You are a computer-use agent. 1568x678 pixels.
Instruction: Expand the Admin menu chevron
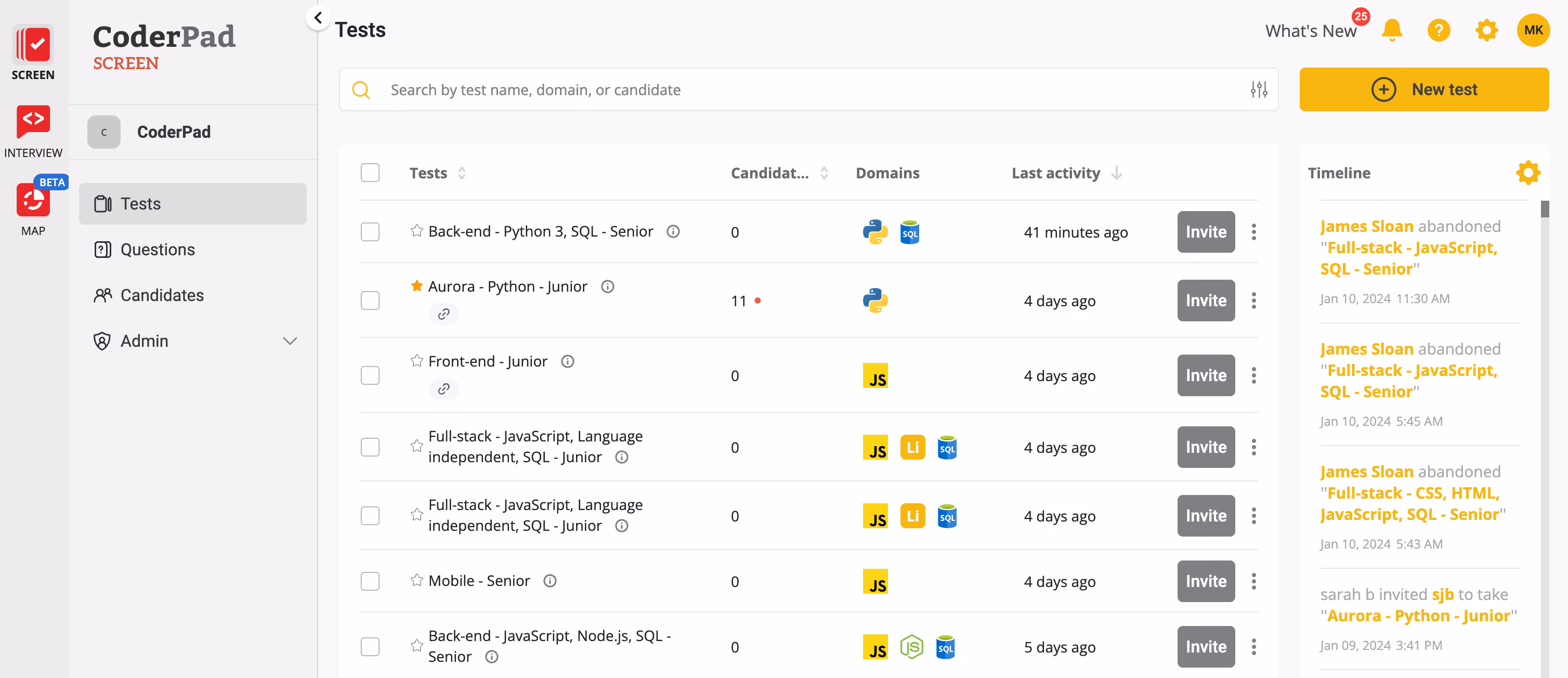pos(290,341)
